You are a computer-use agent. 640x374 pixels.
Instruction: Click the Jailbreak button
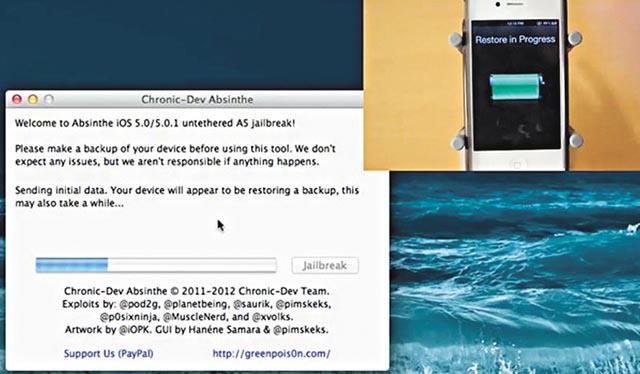point(325,265)
